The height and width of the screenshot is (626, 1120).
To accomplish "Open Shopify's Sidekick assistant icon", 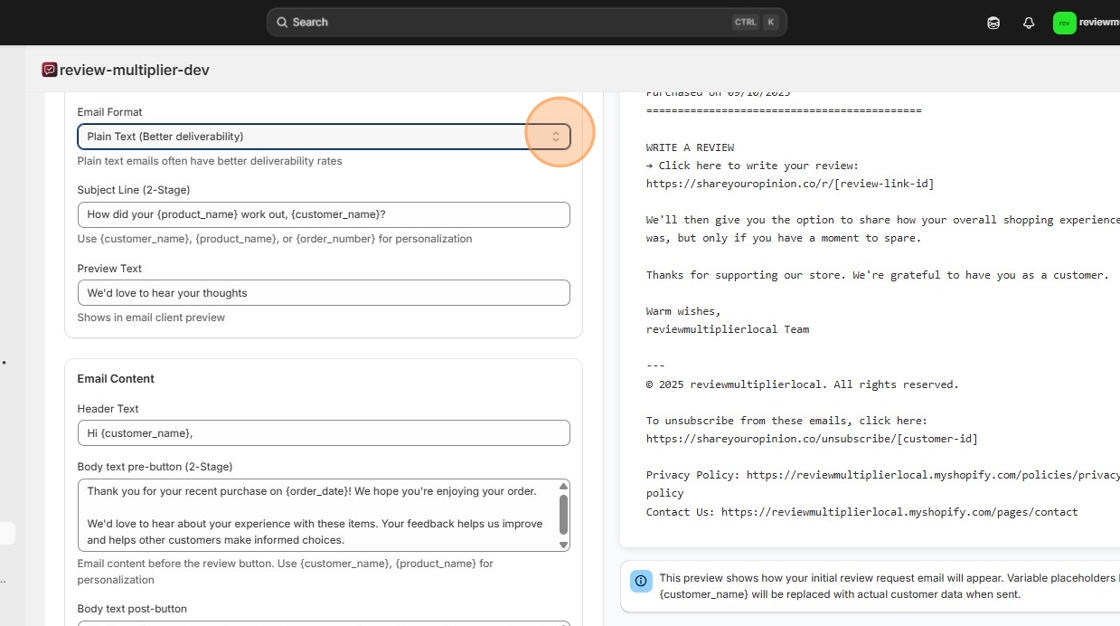I will (x=992, y=21).
